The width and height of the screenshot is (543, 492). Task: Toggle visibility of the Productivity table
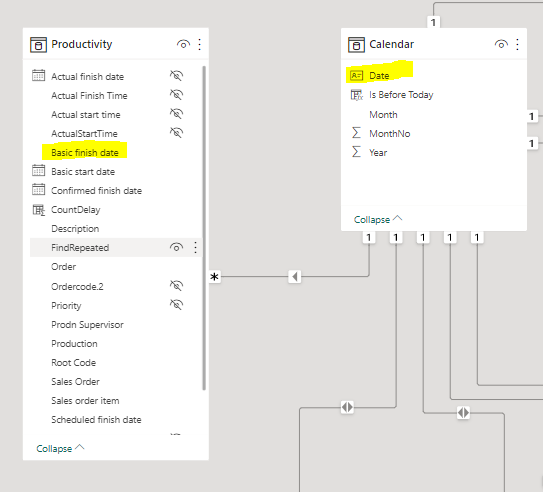(183, 44)
